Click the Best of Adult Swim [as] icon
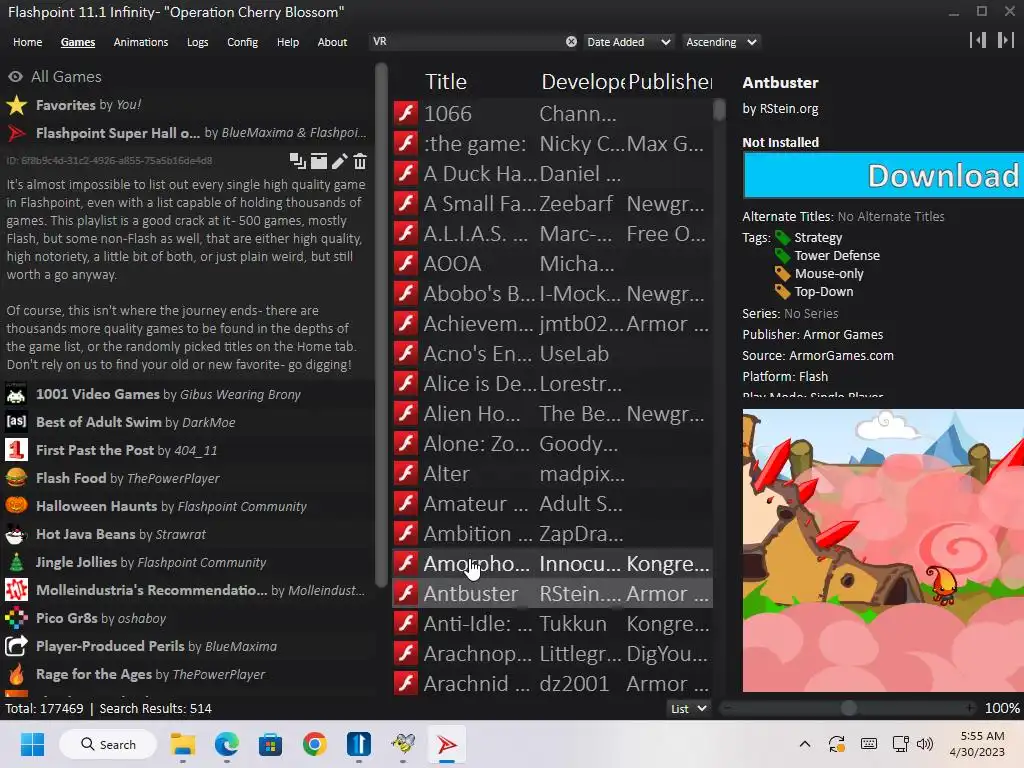 [16, 422]
